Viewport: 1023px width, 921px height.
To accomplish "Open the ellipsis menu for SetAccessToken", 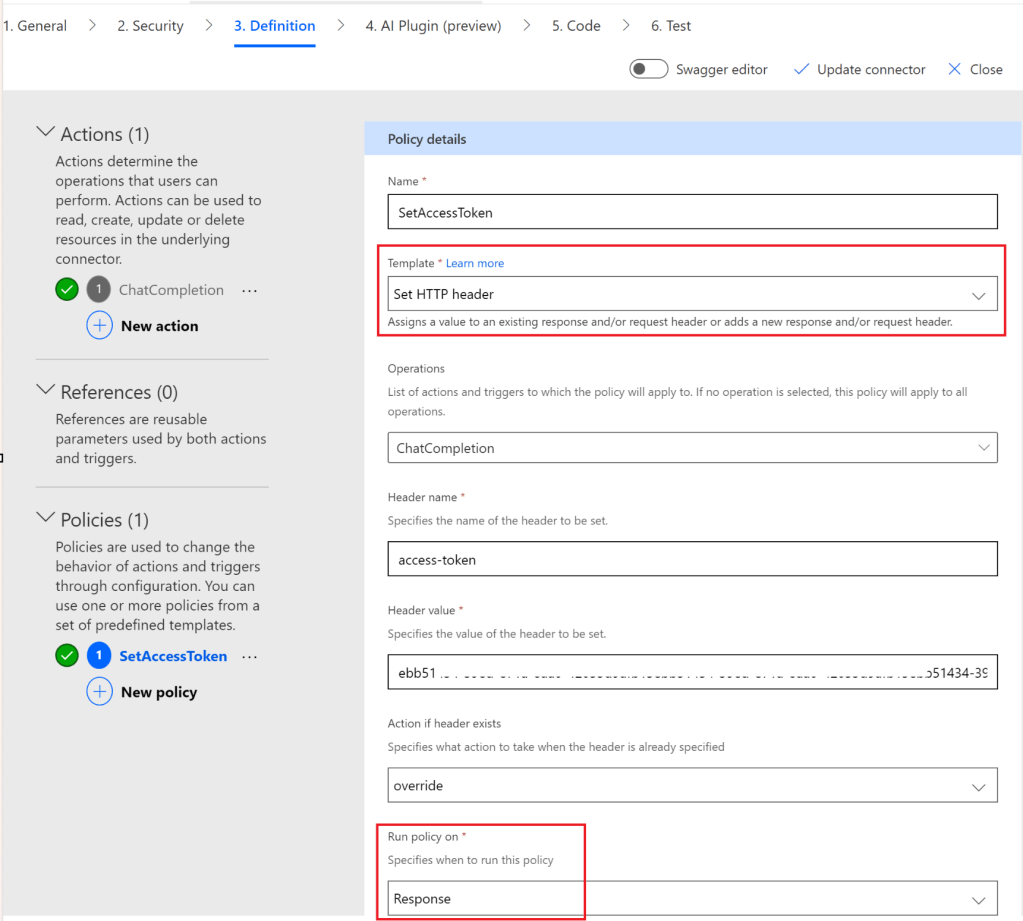I will pyautogui.click(x=250, y=657).
